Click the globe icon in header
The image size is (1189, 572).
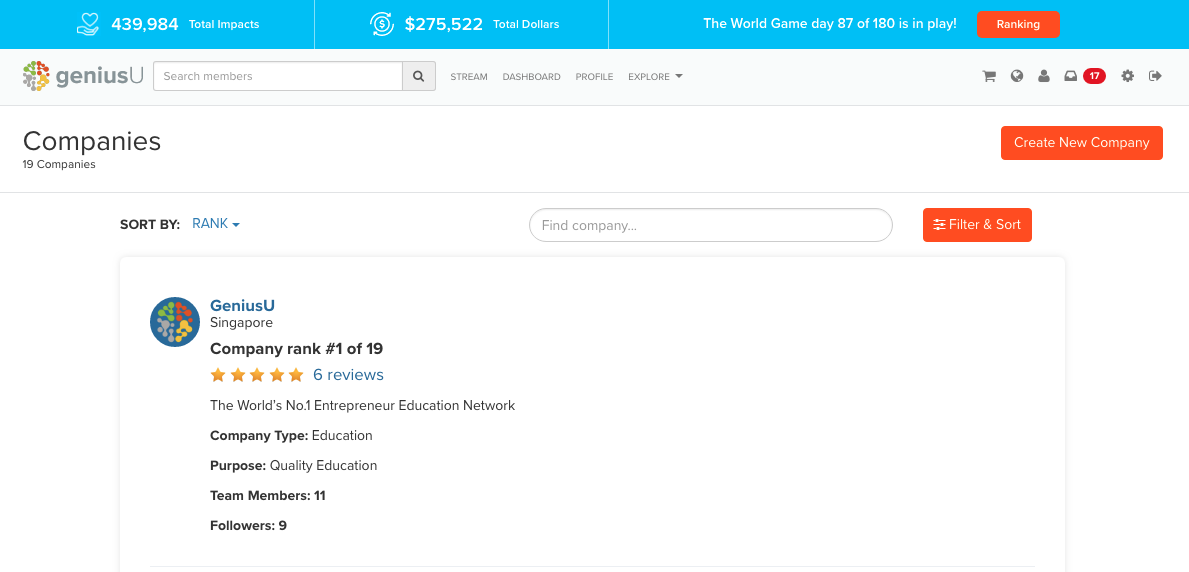[1017, 76]
